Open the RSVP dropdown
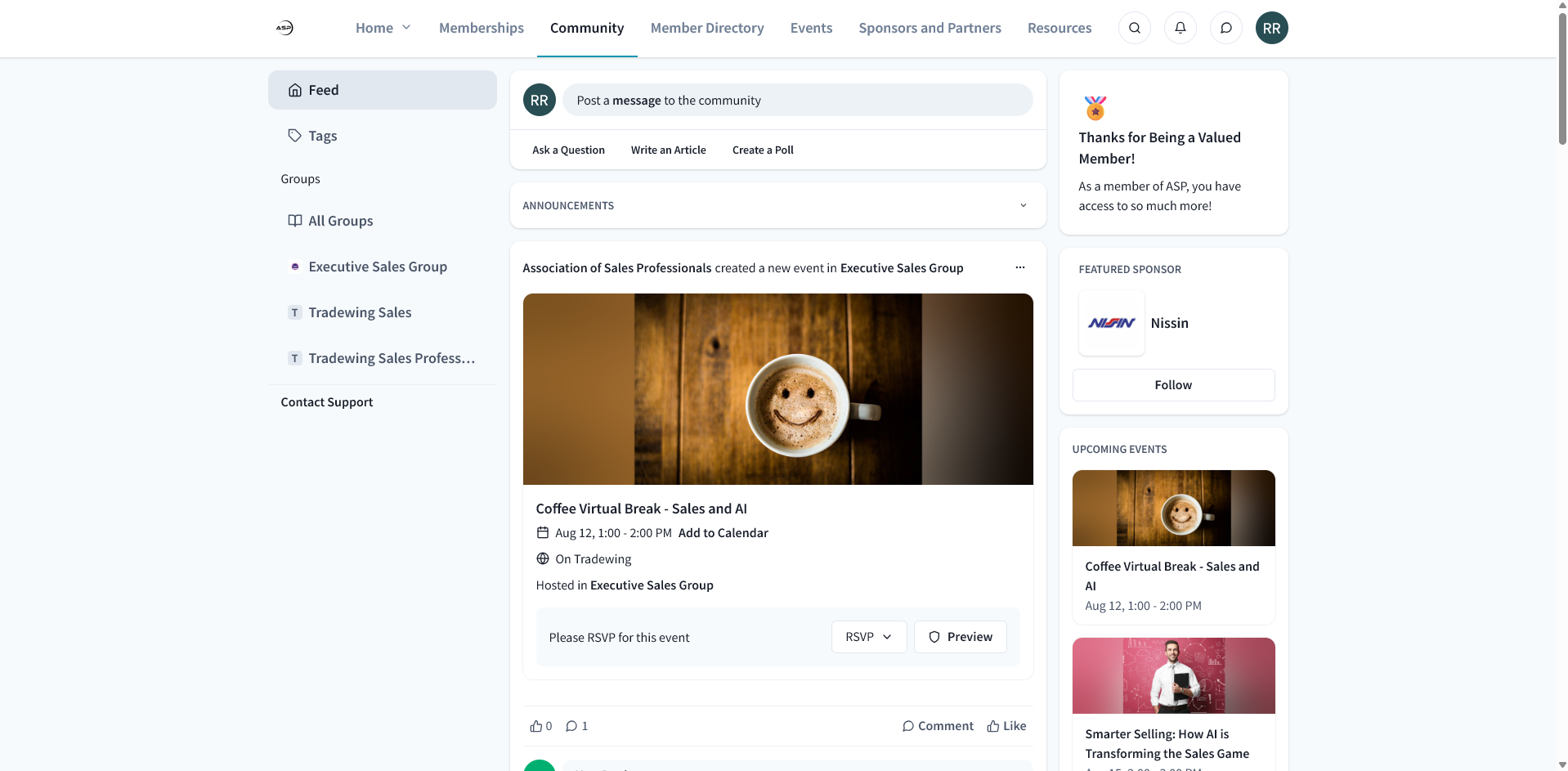 pyautogui.click(x=867, y=636)
